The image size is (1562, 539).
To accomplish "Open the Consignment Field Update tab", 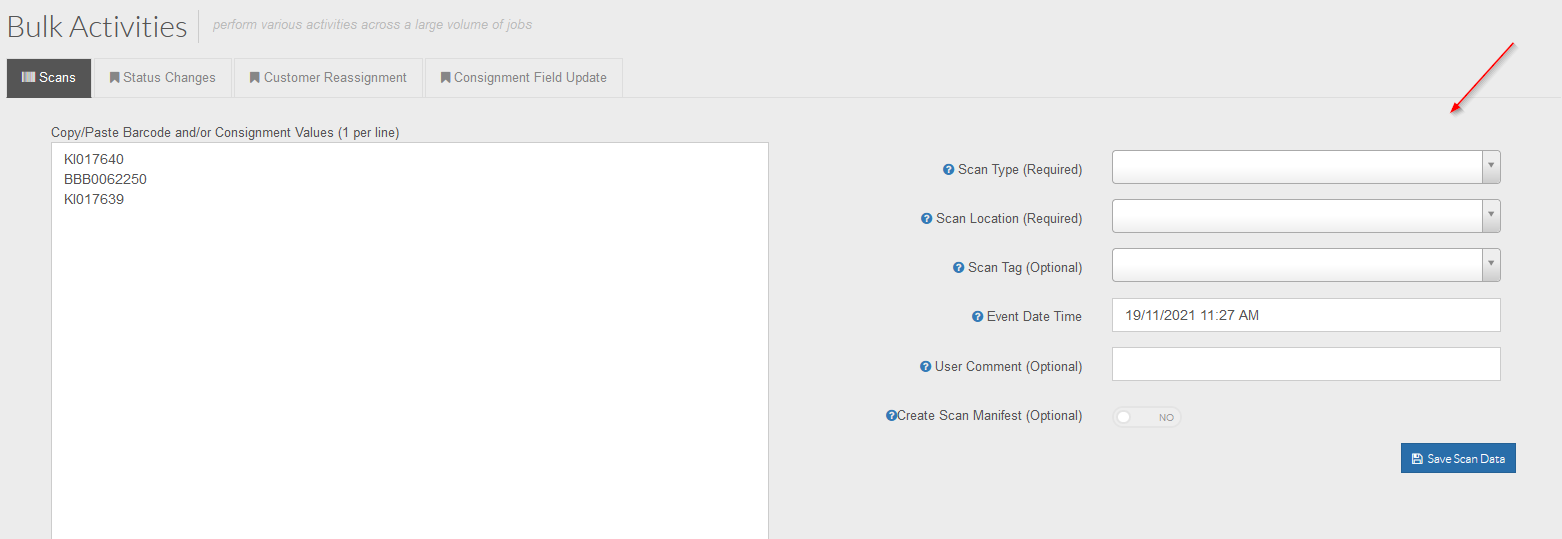I will [x=524, y=78].
